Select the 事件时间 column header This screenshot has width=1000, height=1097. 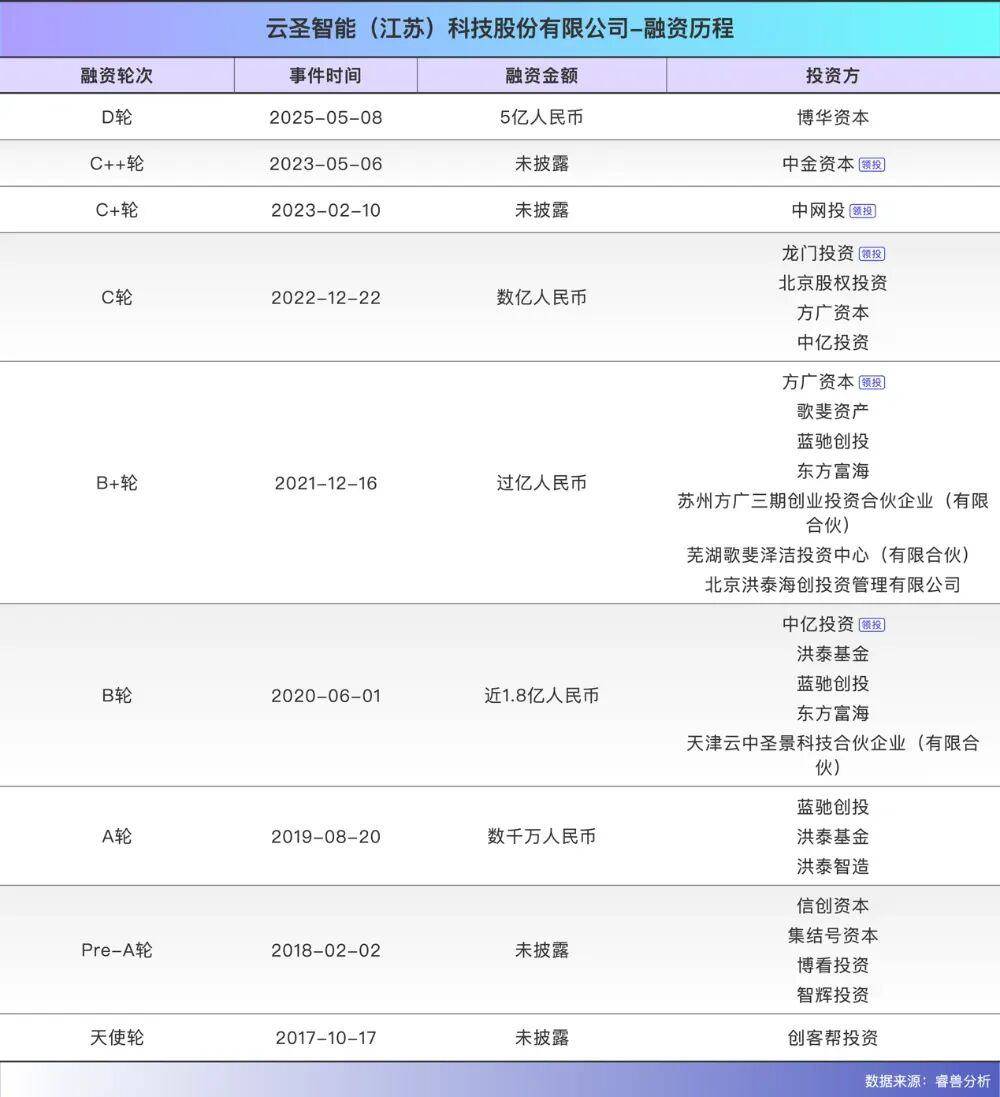325,76
